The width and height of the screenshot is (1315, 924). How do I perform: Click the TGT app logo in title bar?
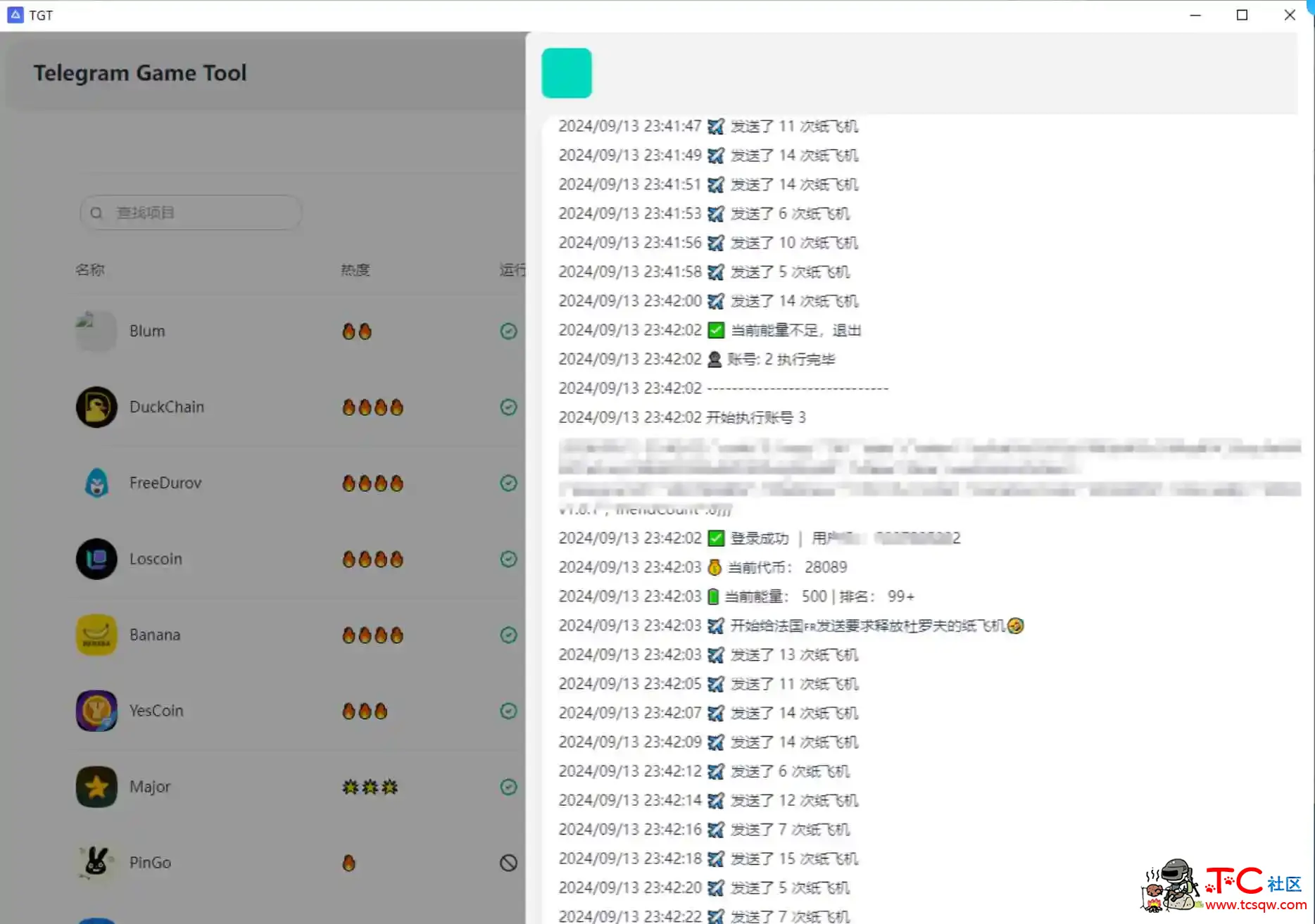coord(15,15)
